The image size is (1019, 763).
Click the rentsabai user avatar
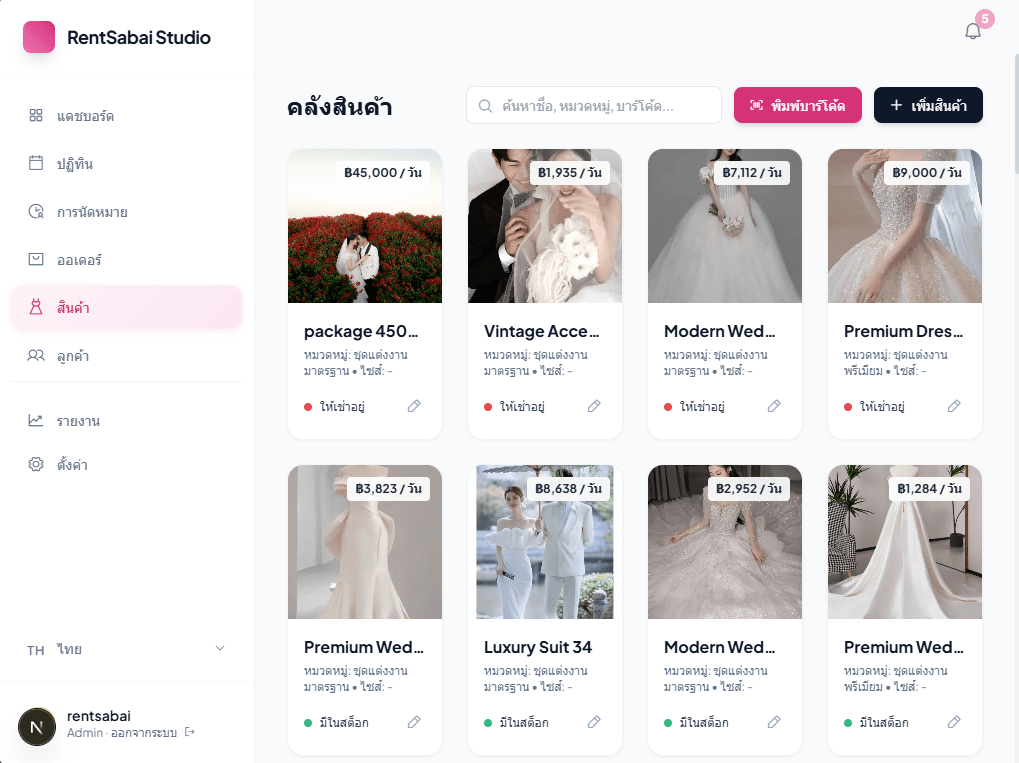click(x=37, y=726)
